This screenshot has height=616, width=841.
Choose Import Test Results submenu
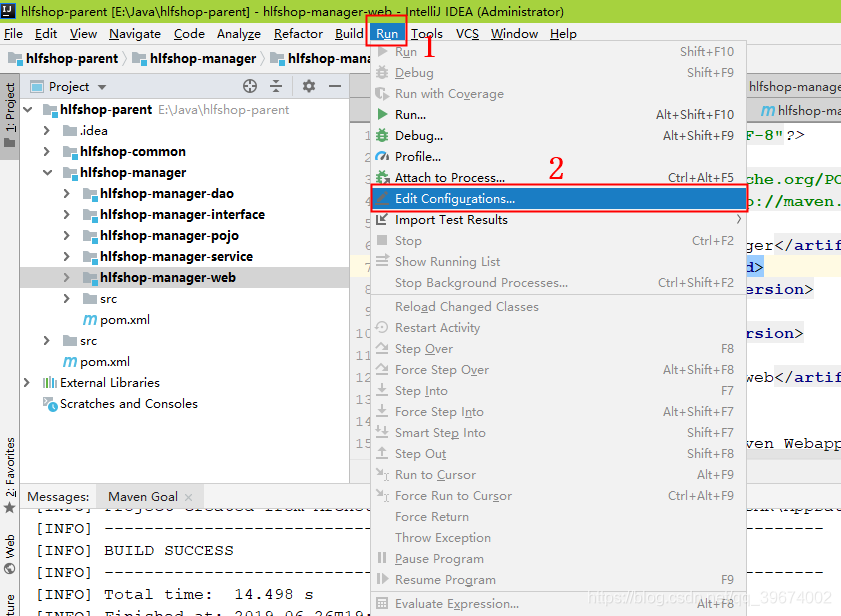[558, 219]
